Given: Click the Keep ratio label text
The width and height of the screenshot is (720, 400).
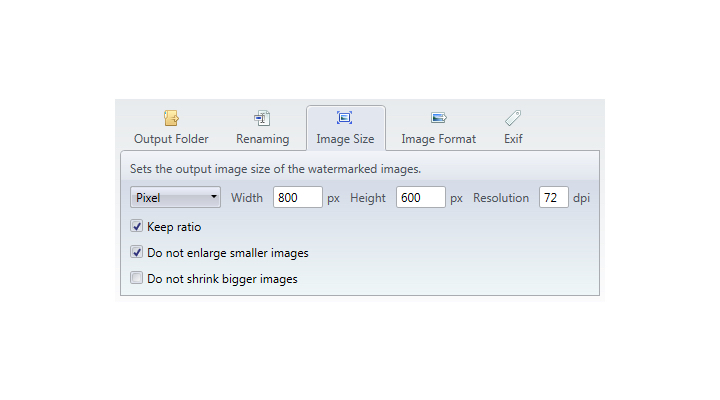Looking at the screenshot, I should pyautogui.click(x=174, y=227).
